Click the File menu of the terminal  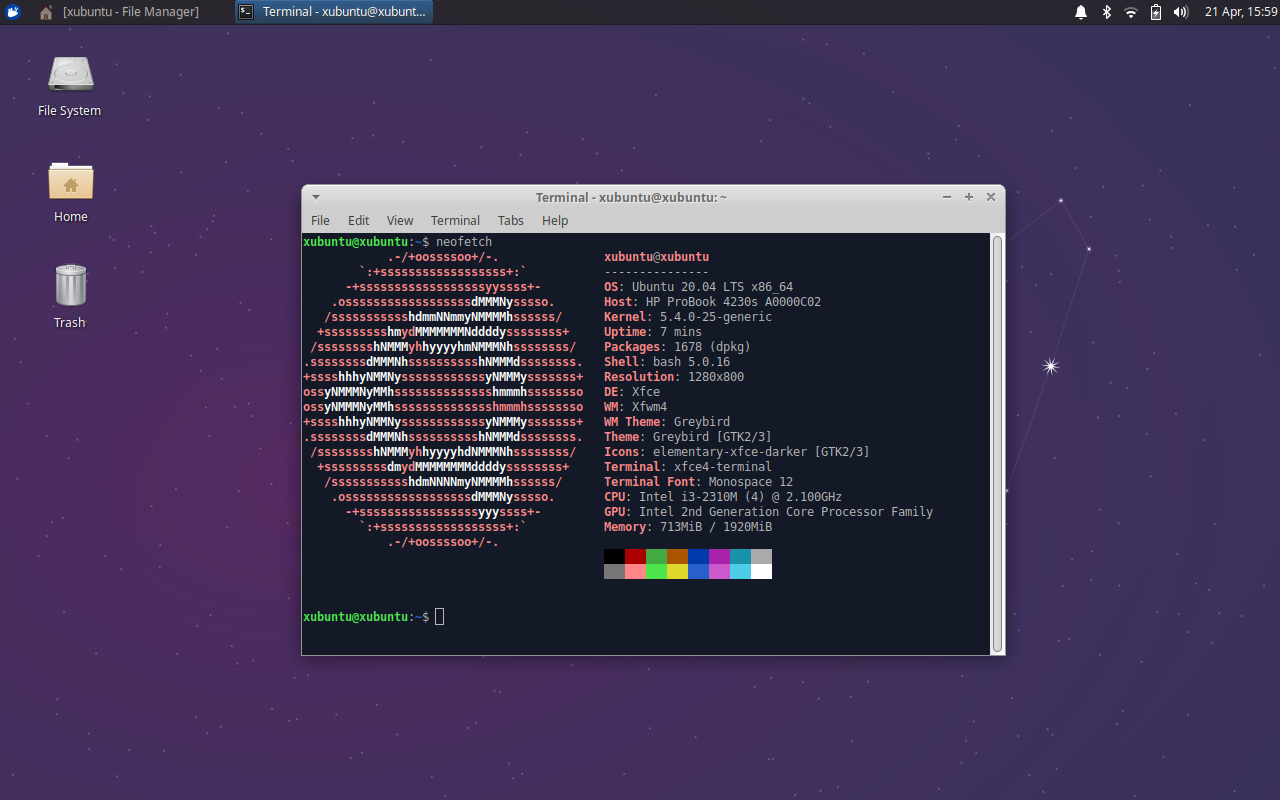[320, 220]
